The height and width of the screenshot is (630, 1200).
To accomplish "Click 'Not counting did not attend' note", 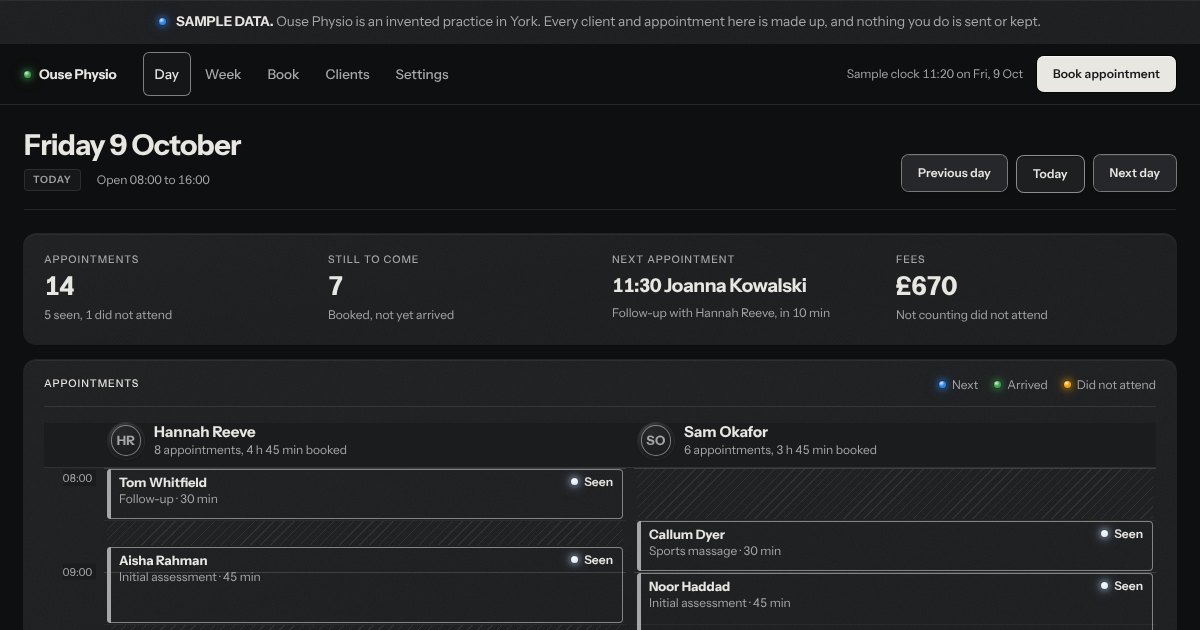I will (x=972, y=315).
